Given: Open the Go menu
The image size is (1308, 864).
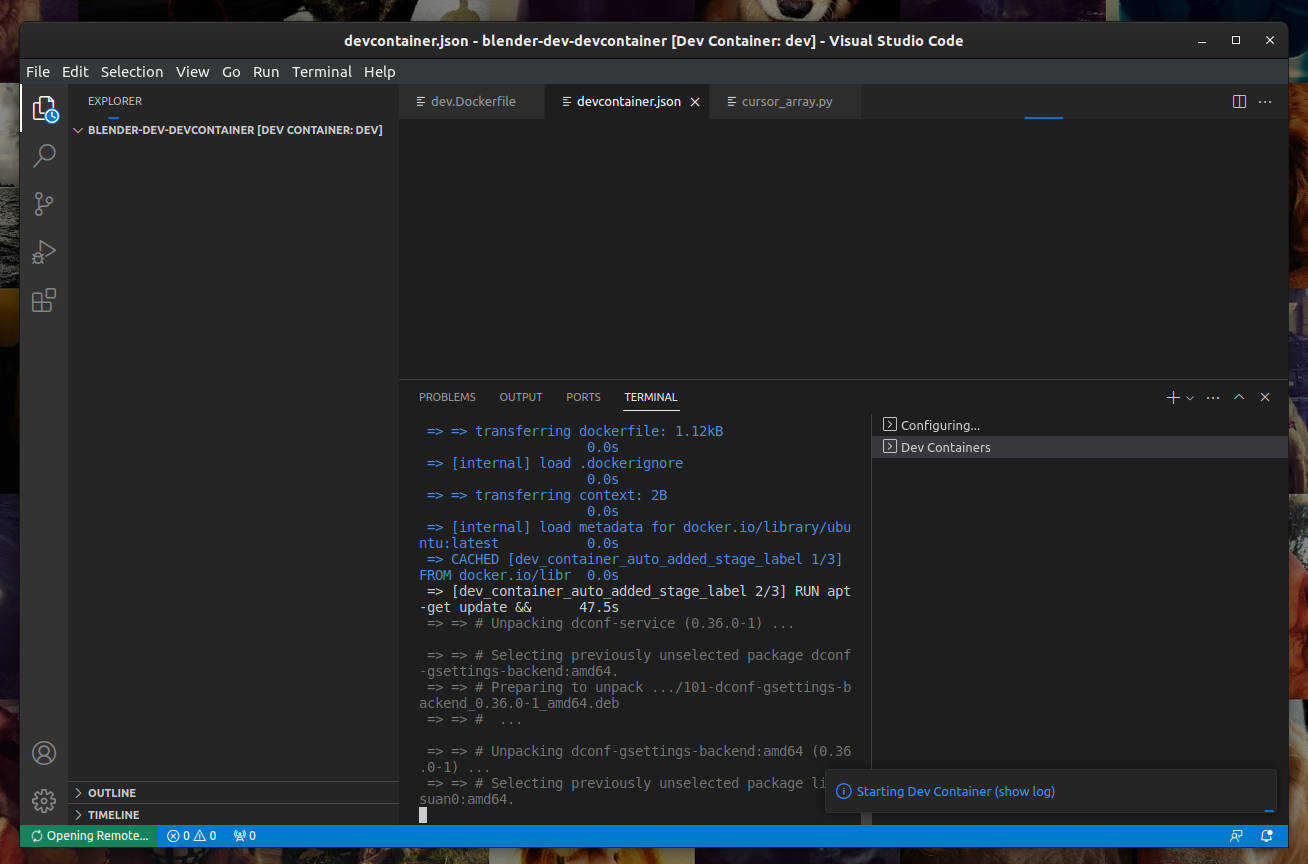Looking at the screenshot, I should pyautogui.click(x=231, y=72).
